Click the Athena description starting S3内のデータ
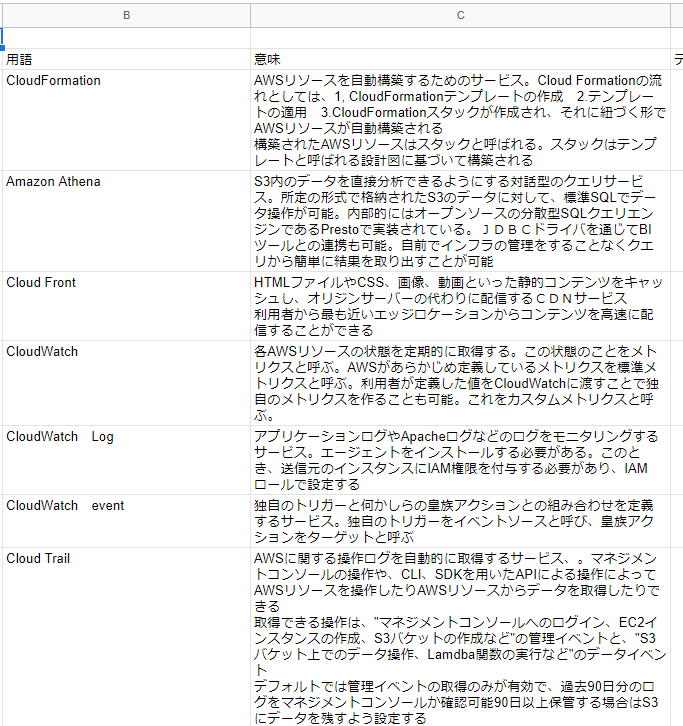Viewport: 683px width, 726px height. tap(460, 221)
